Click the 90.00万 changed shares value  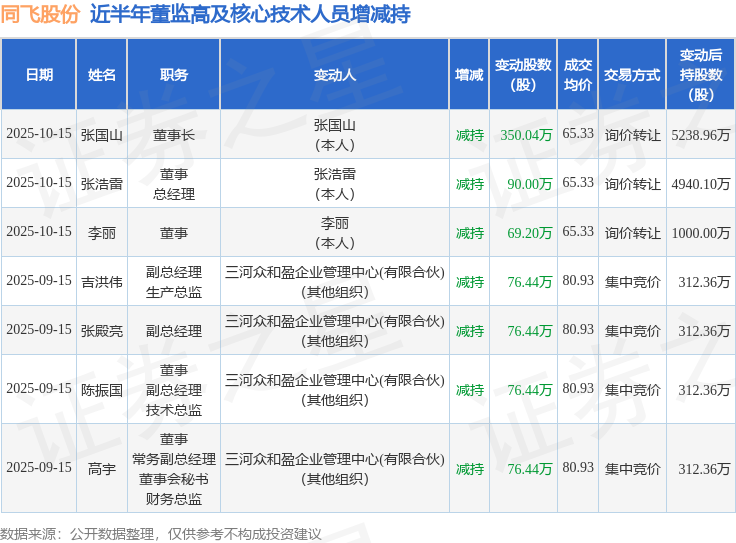529,184
